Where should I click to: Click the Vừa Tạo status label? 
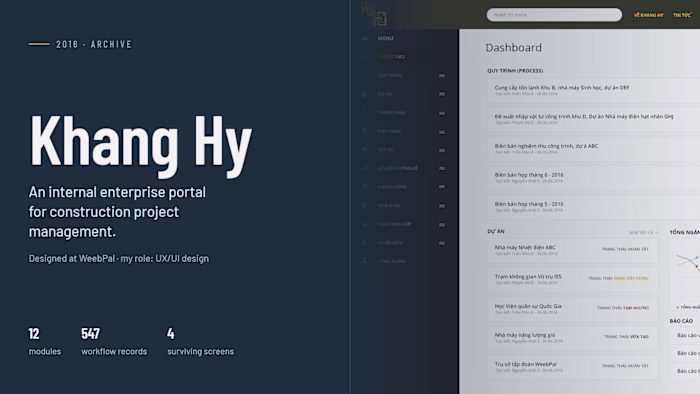coord(639,337)
